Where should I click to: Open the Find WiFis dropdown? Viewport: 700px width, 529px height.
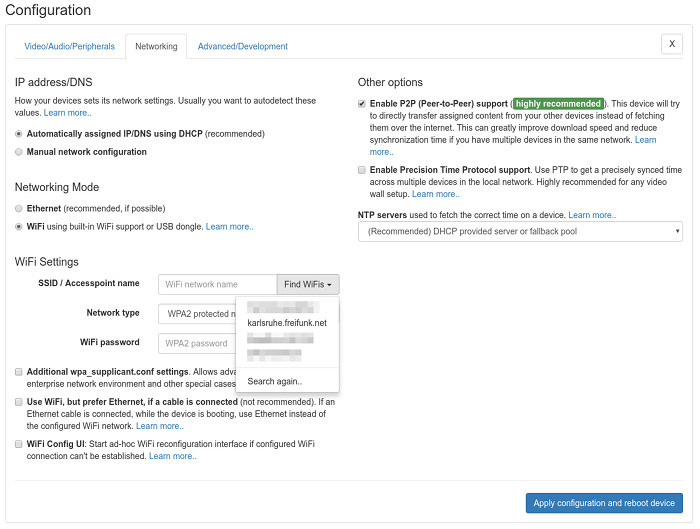coord(309,285)
